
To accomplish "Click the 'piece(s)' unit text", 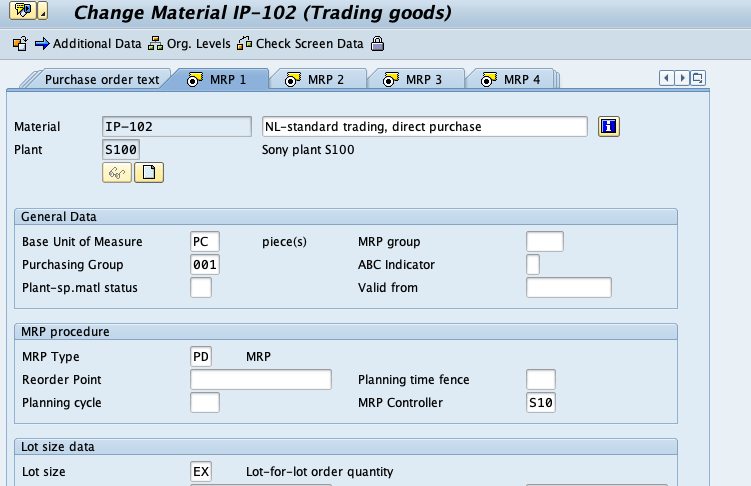I will tap(284, 242).
